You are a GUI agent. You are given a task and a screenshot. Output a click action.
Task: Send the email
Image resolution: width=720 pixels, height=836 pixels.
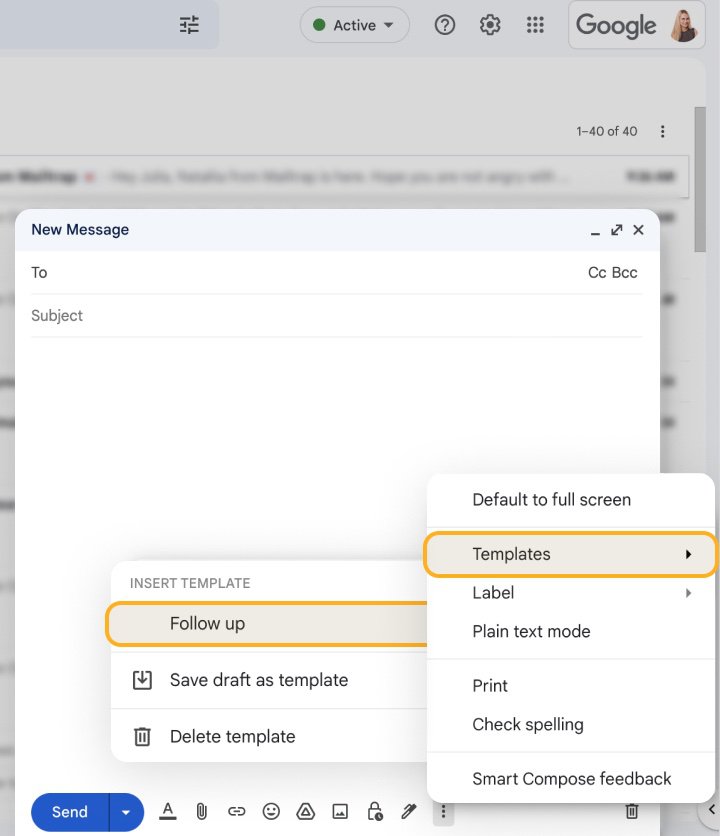pyautogui.click(x=68, y=812)
